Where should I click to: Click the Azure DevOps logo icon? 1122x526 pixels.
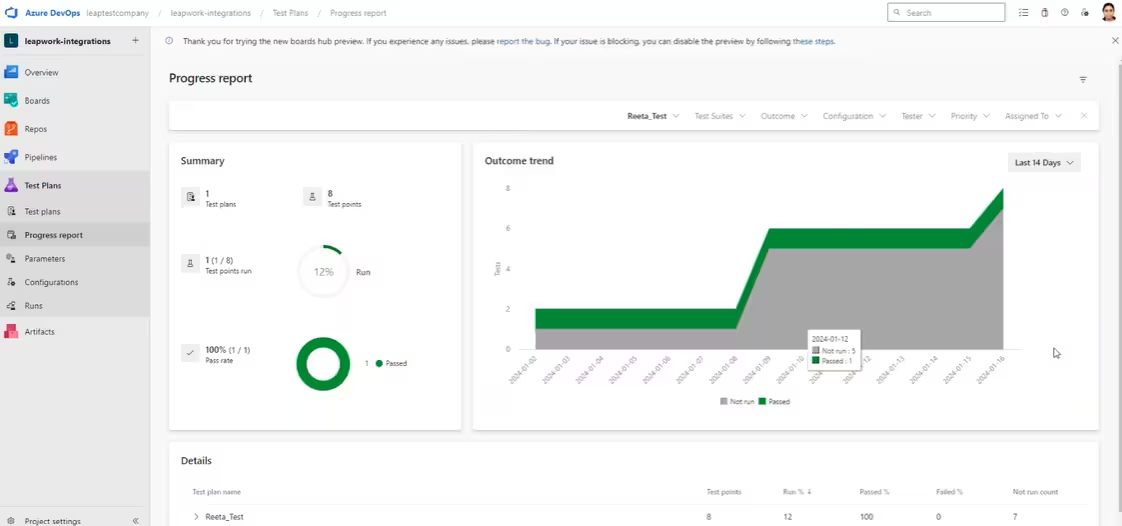tap(12, 13)
